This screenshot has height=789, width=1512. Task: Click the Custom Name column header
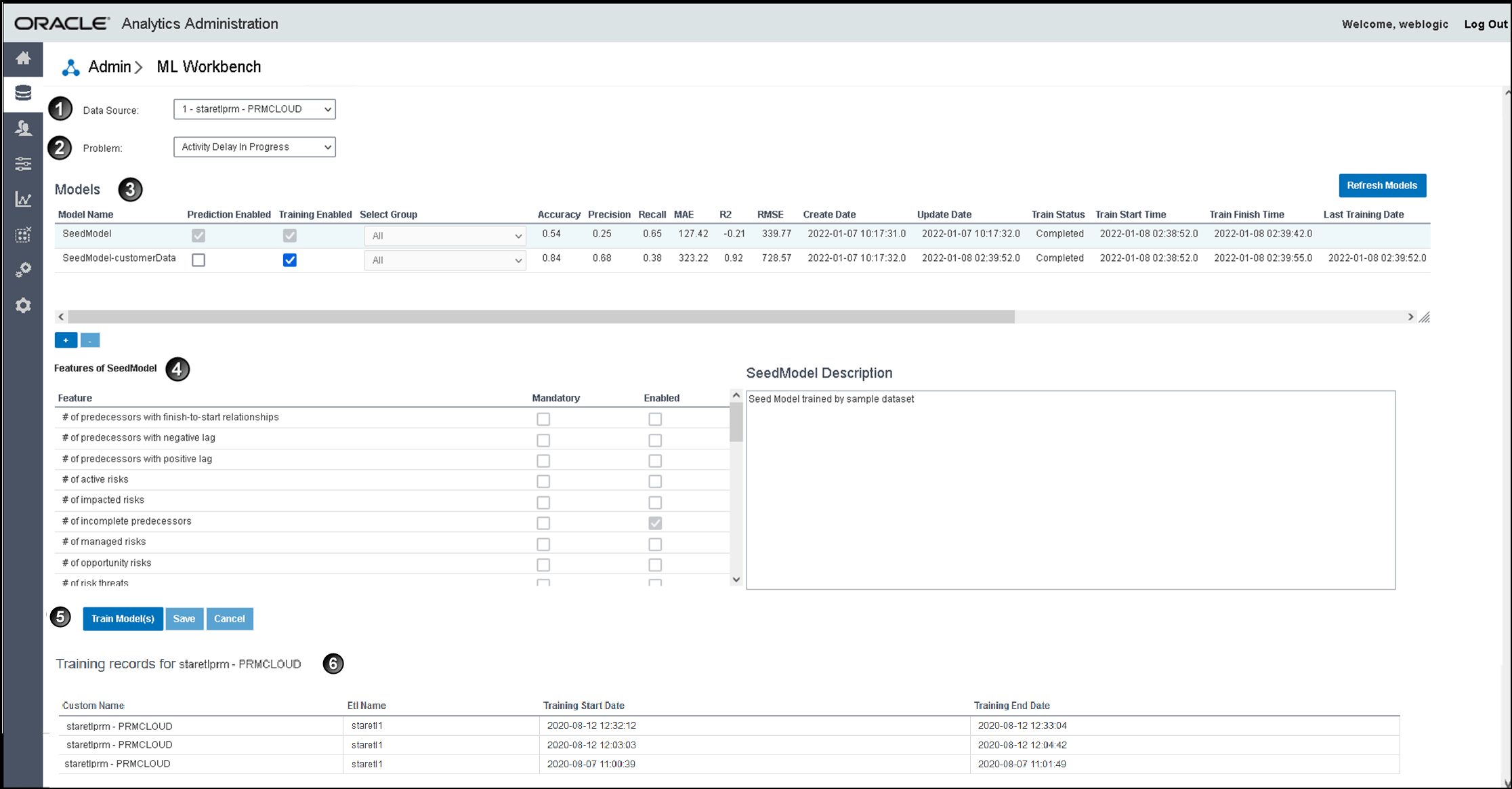click(93, 706)
